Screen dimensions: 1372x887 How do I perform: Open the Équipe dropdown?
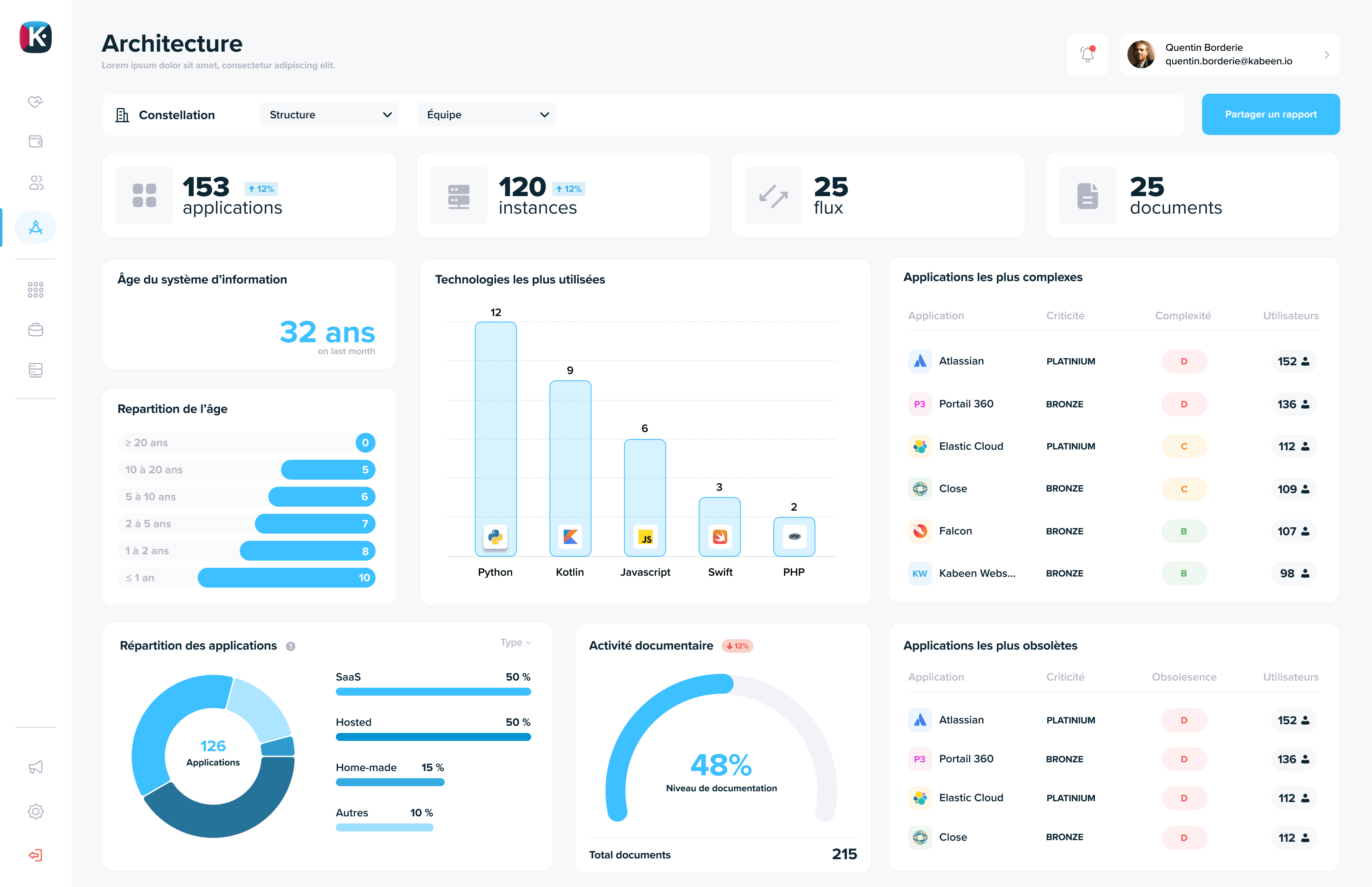[486, 115]
